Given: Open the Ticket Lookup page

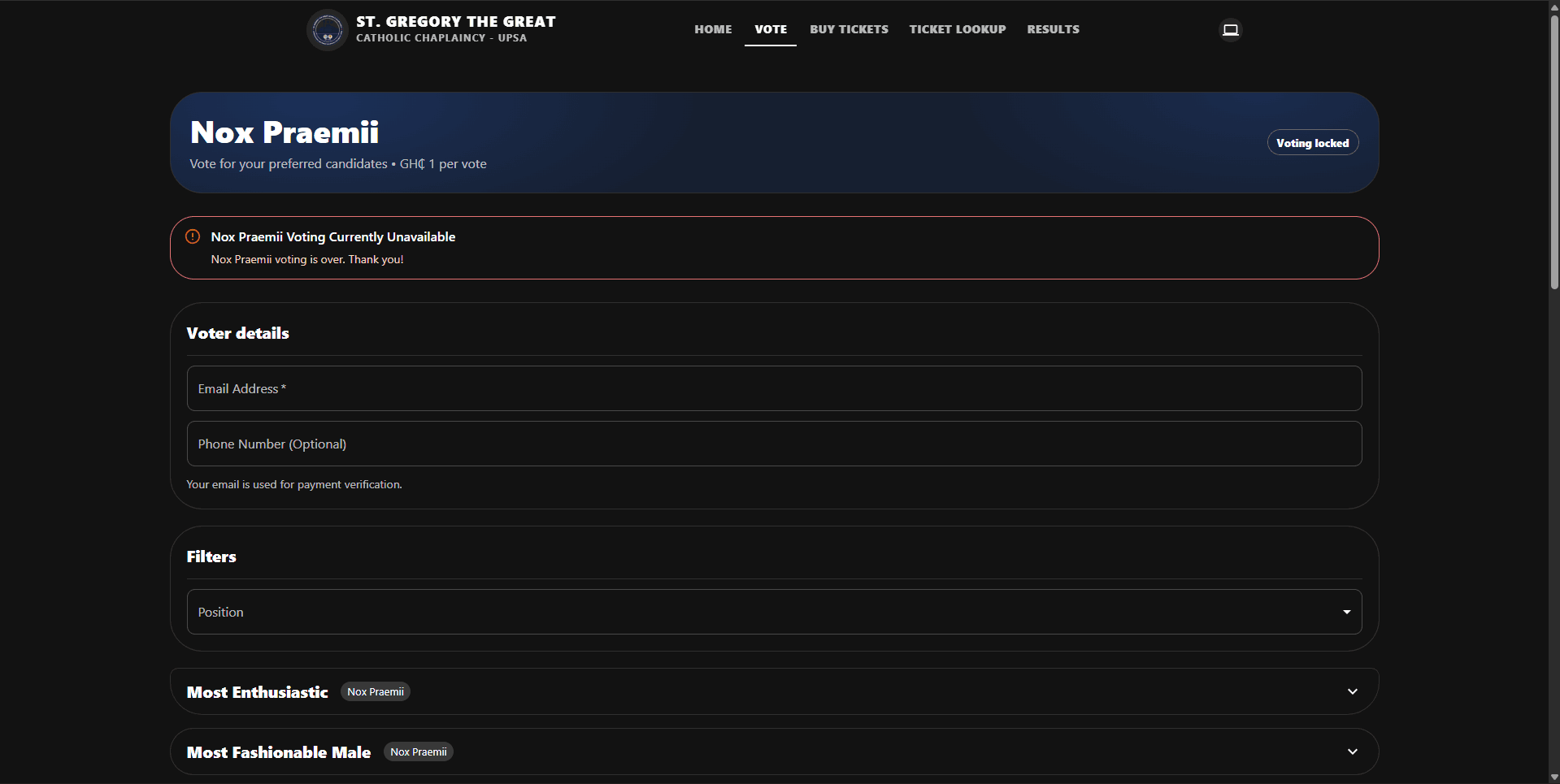Looking at the screenshot, I should click(958, 29).
